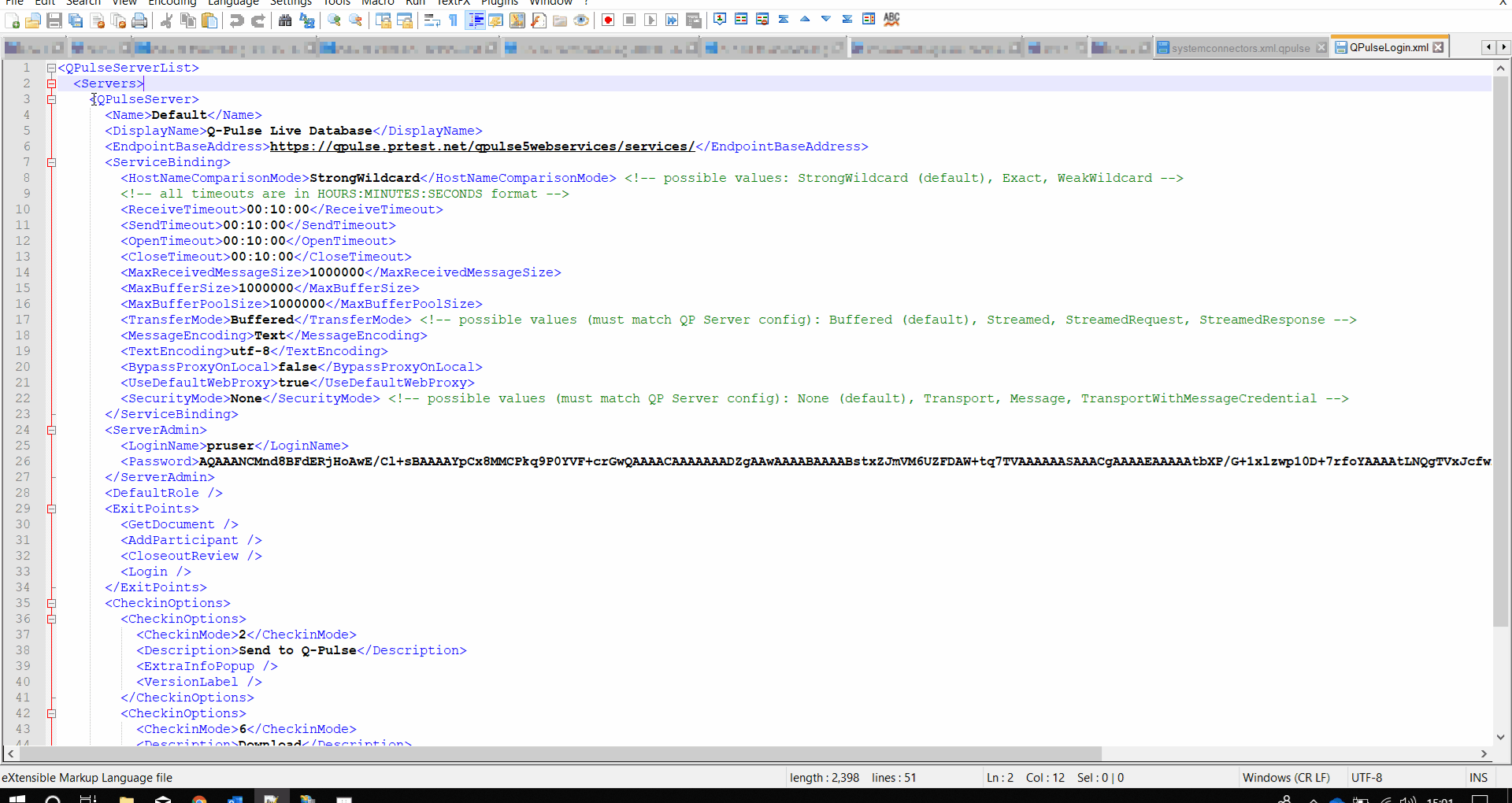The image size is (1512, 803).
Task: Click Windows (CR LF) in the status bar
Action: [1286, 778]
